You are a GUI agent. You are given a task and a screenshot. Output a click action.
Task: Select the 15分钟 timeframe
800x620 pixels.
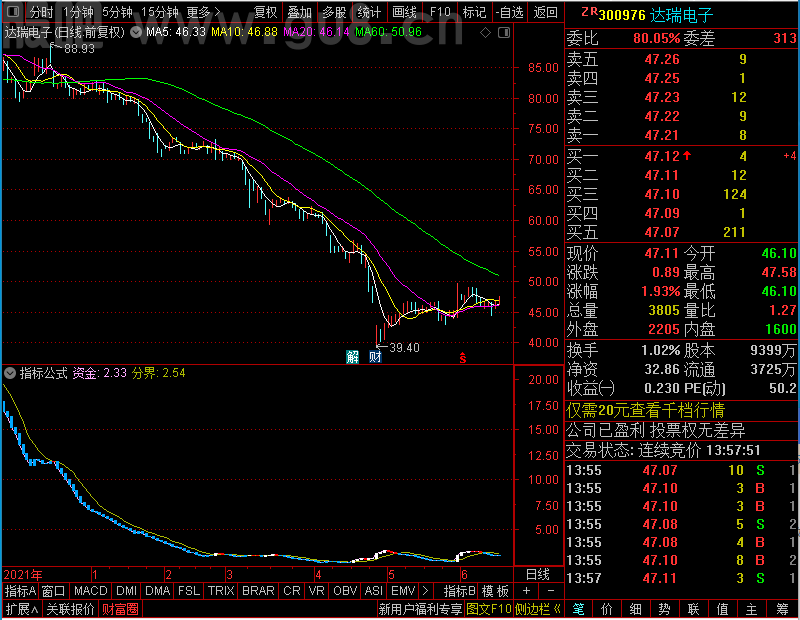(160, 12)
